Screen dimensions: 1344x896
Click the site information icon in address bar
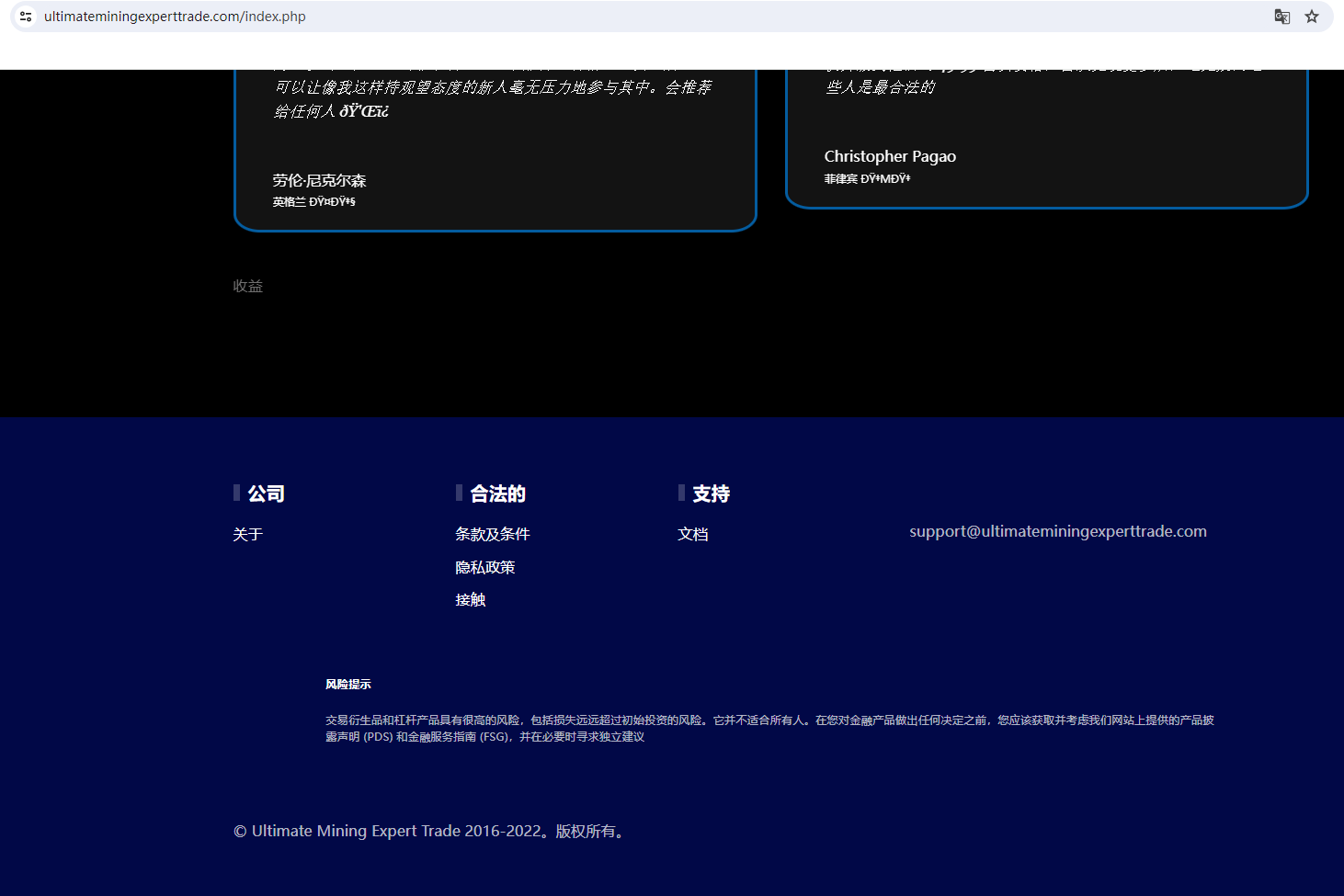pyautogui.click(x=26, y=17)
